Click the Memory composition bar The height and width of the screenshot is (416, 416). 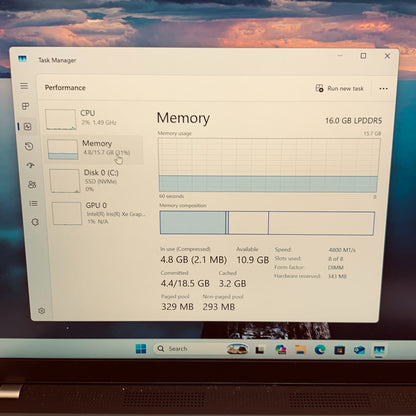point(267,223)
